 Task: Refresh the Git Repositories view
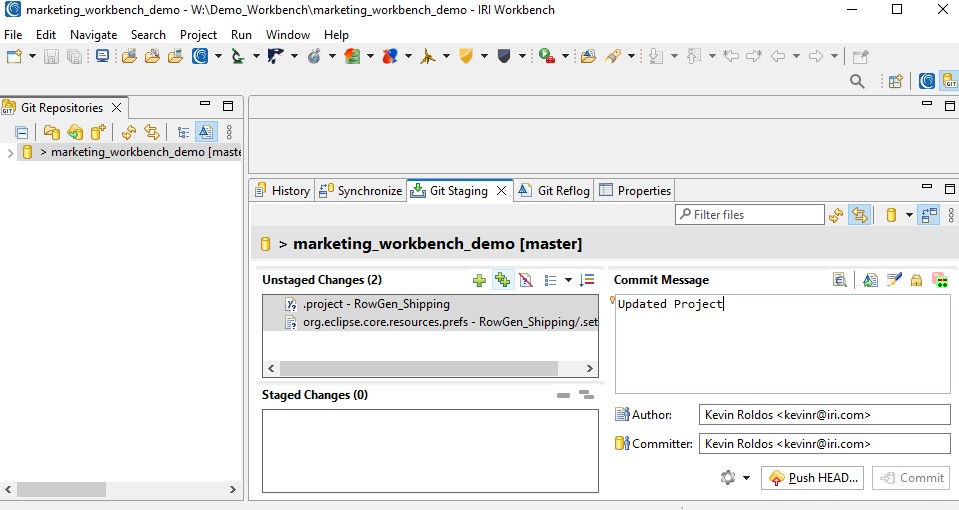point(128,132)
